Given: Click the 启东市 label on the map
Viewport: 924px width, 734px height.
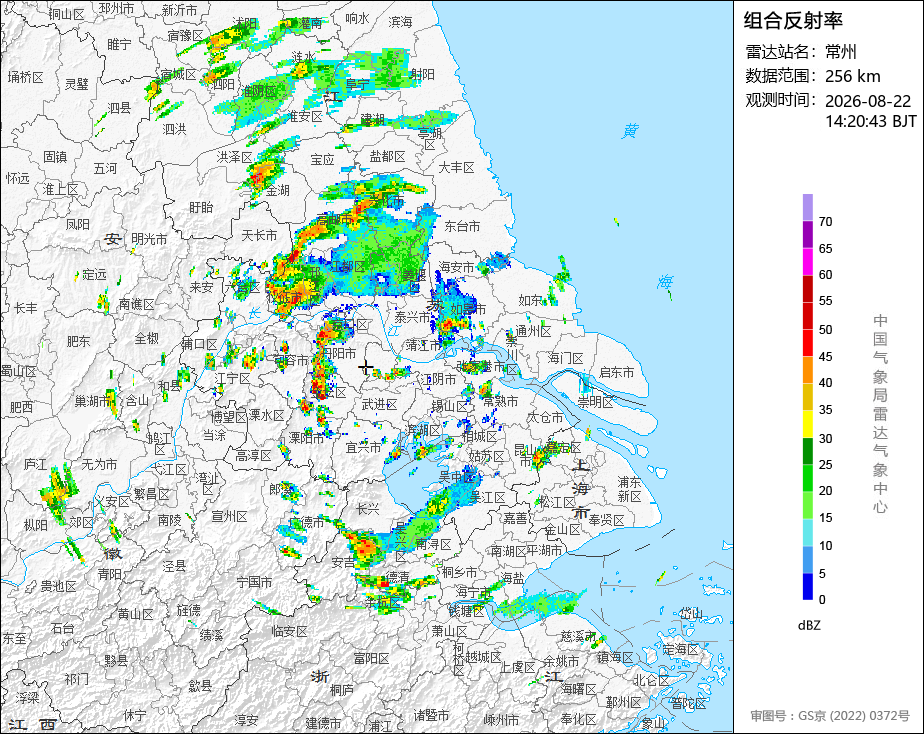Looking at the screenshot, I should (616, 372).
